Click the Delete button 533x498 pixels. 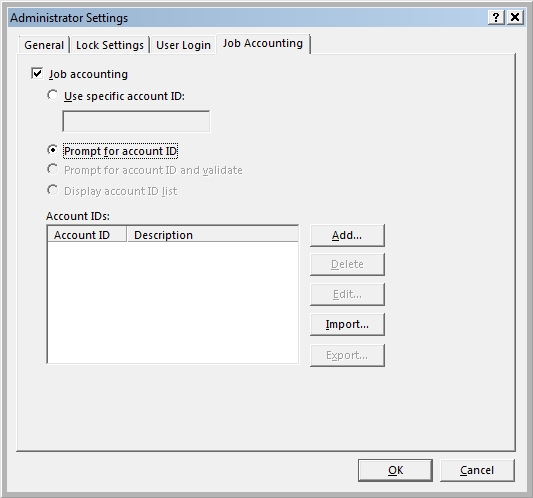point(347,264)
